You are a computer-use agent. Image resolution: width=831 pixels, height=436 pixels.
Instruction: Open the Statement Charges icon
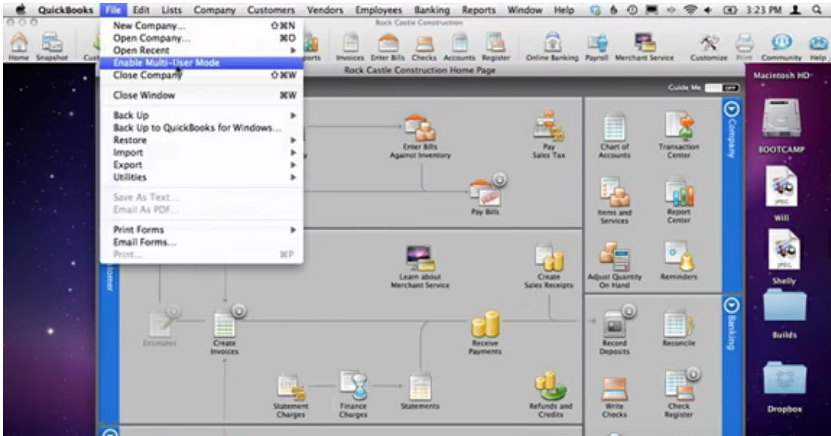click(x=290, y=396)
